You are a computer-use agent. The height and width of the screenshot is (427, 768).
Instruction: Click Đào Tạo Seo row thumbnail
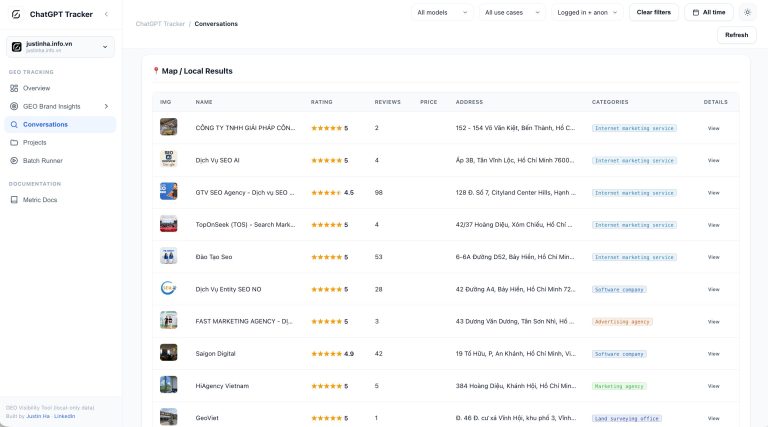(168, 256)
